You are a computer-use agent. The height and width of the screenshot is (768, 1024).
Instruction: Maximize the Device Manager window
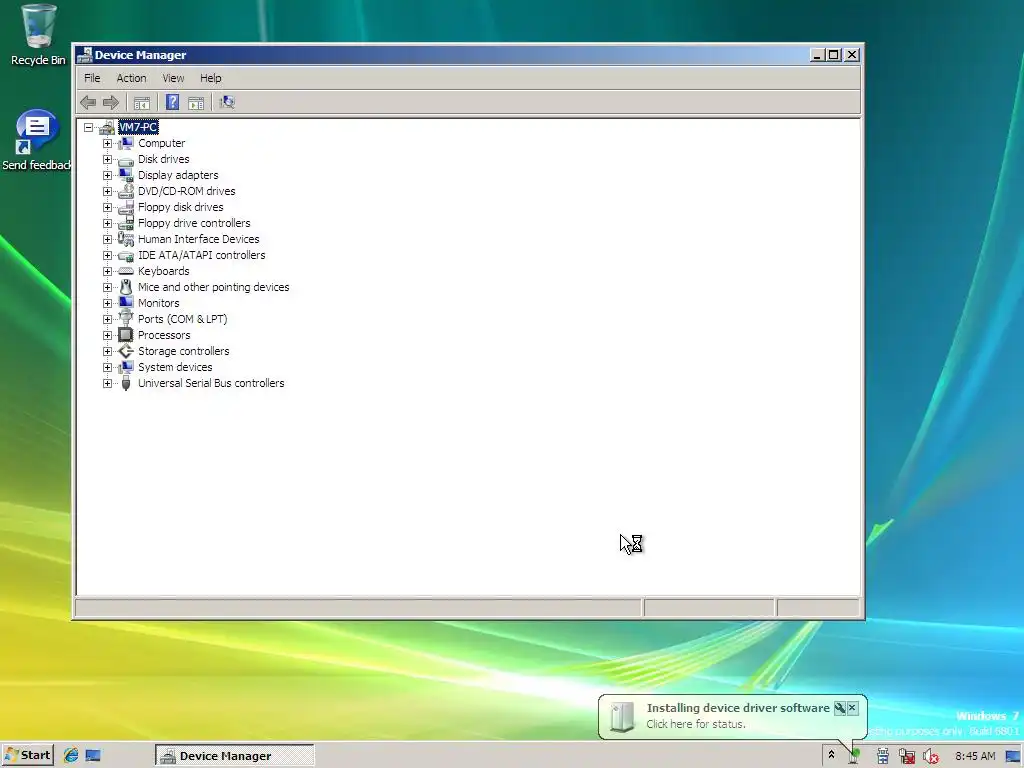[834, 55]
